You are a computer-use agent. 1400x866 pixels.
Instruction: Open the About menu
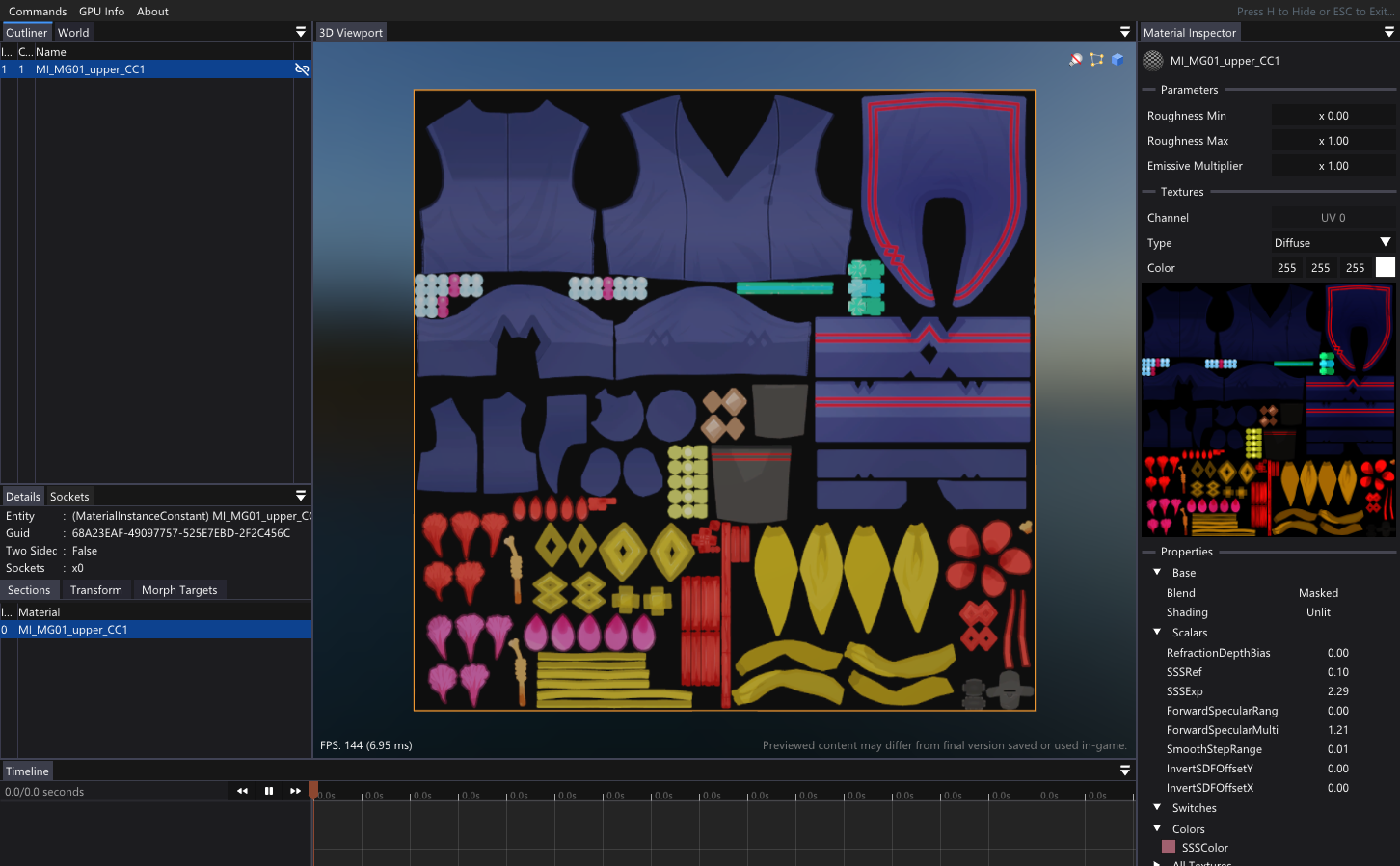coord(152,12)
